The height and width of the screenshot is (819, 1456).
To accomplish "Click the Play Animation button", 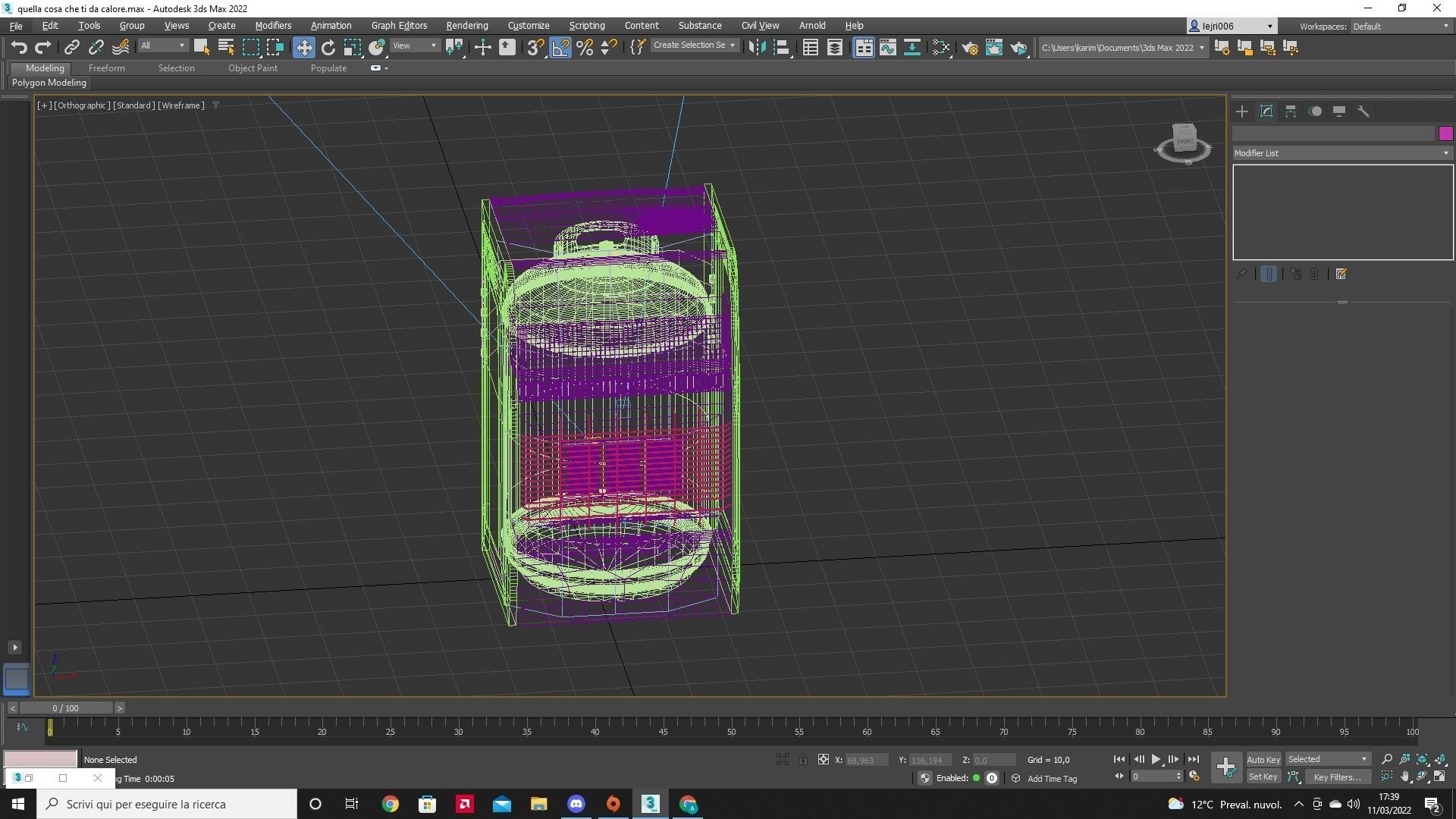I will pyautogui.click(x=1155, y=759).
